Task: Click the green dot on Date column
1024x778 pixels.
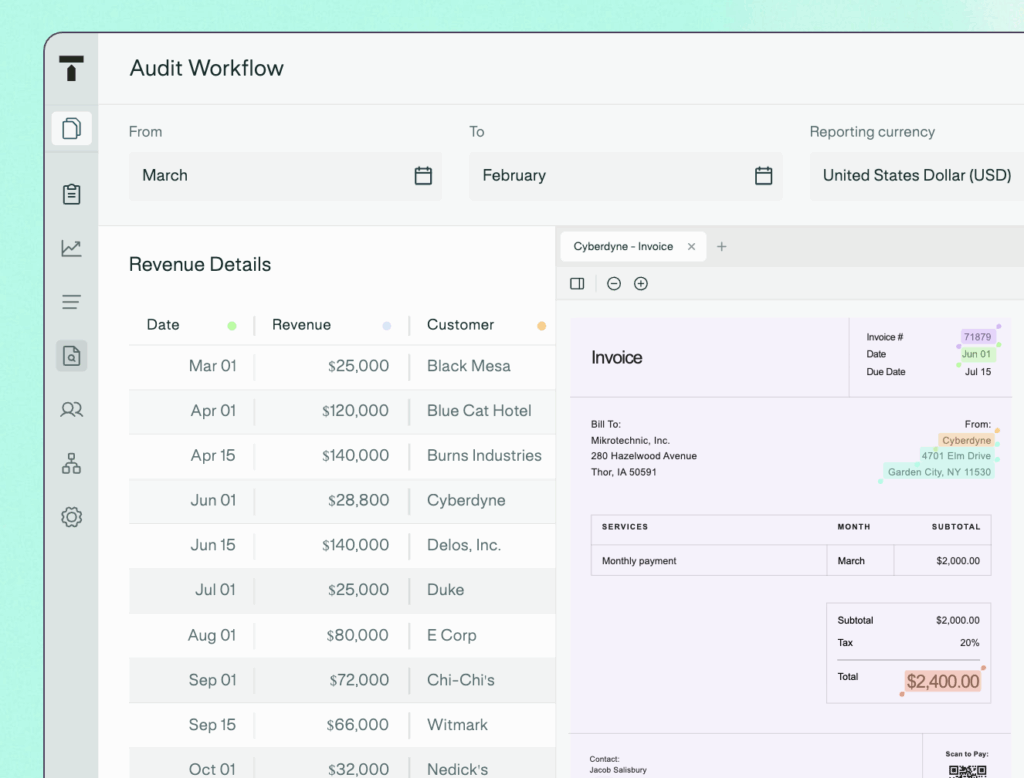Action: coord(232,326)
